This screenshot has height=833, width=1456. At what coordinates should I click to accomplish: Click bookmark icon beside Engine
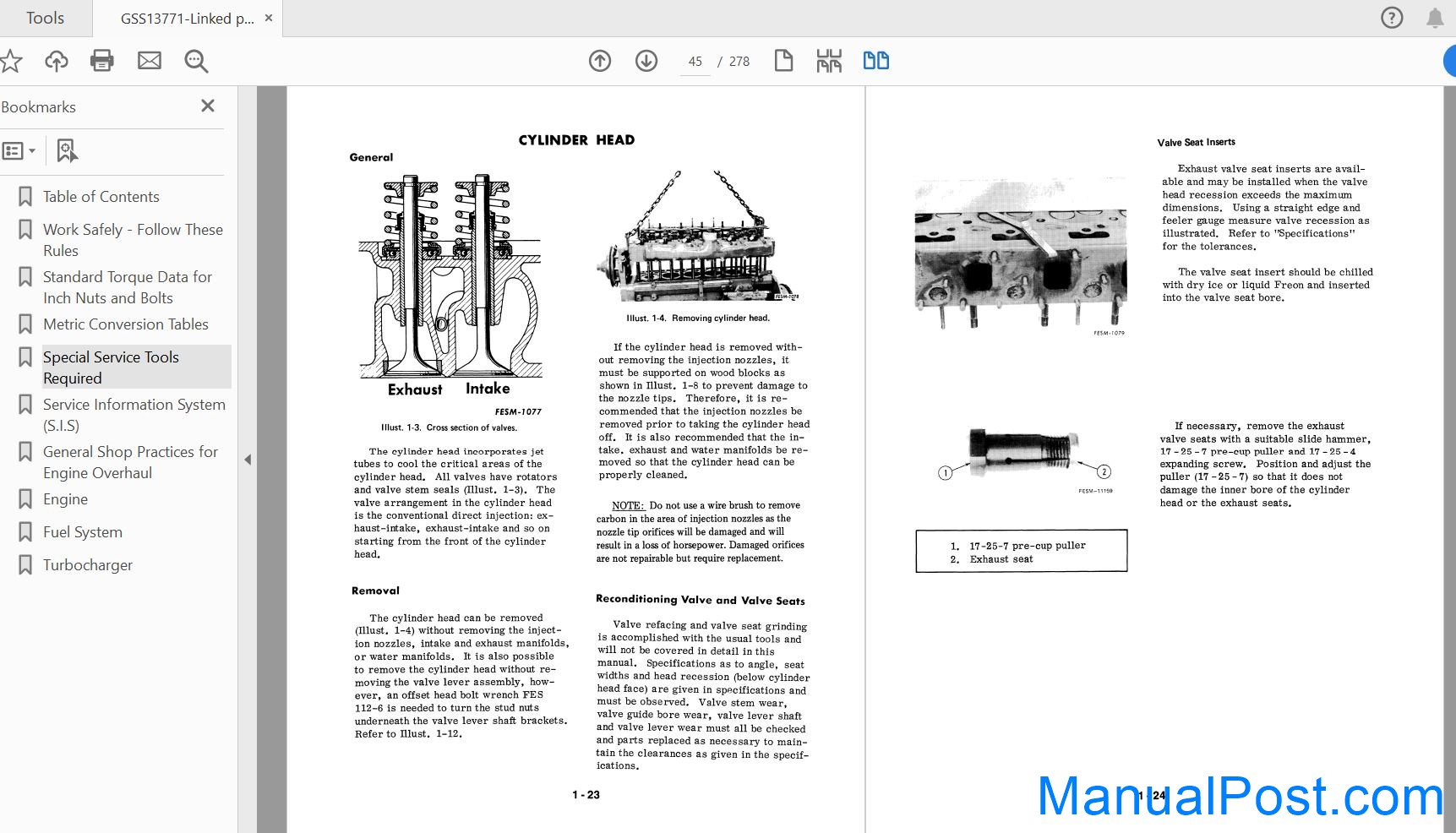click(x=25, y=499)
